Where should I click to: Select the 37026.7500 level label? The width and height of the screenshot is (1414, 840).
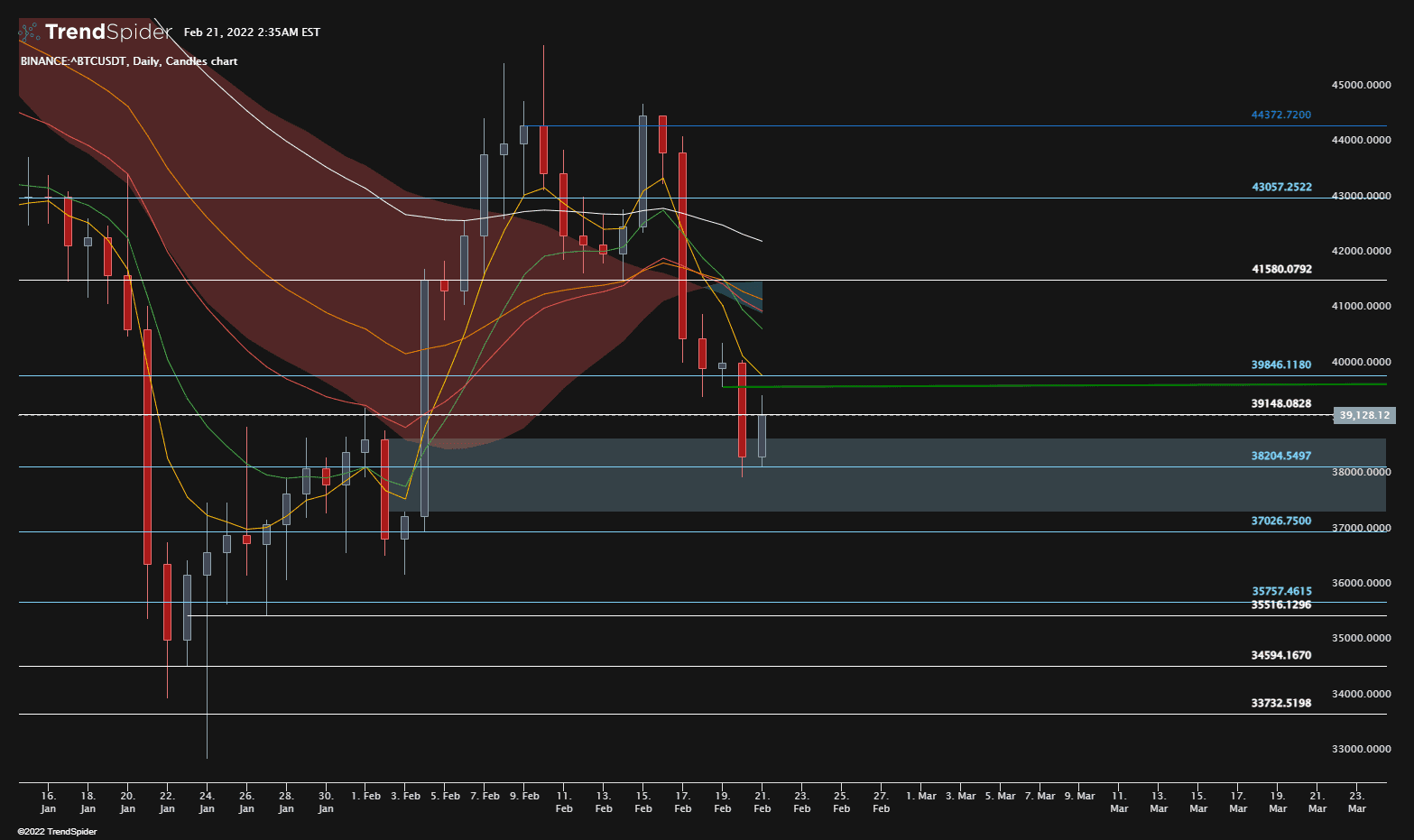[x=1280, y=521]
